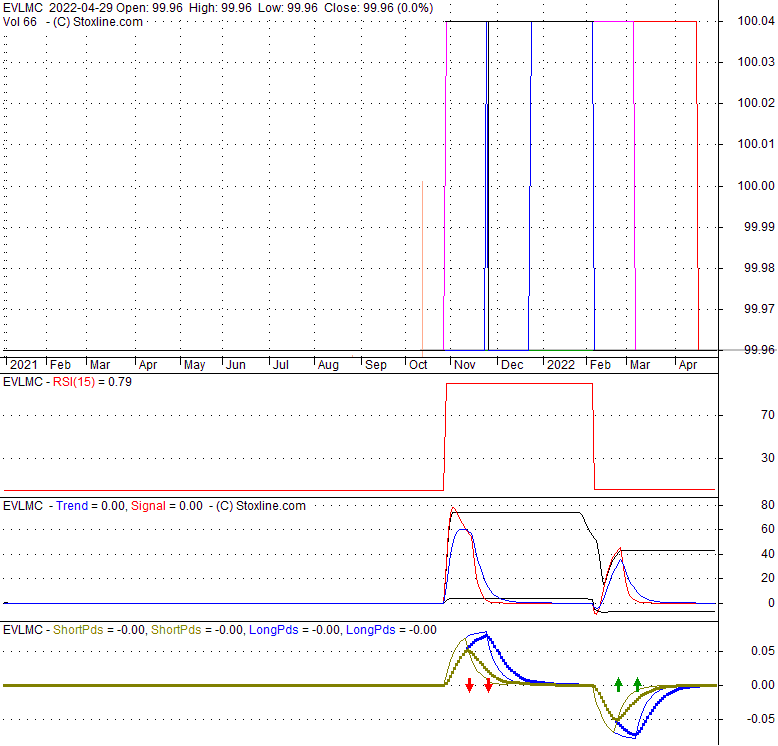
Task: Click the 100.04 price axis label
Action: coord(756,21)
